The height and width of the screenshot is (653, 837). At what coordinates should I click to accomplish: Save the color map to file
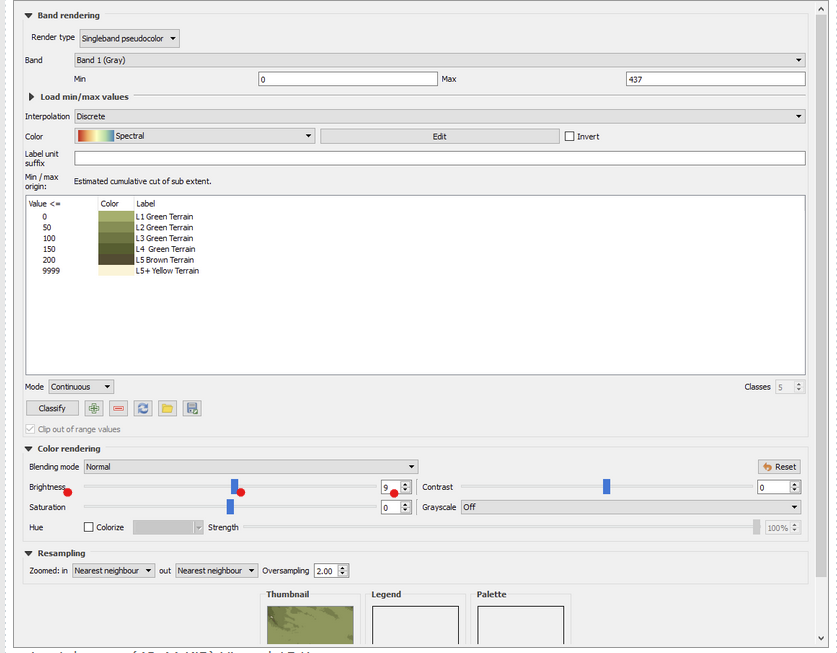pos(190,408)
